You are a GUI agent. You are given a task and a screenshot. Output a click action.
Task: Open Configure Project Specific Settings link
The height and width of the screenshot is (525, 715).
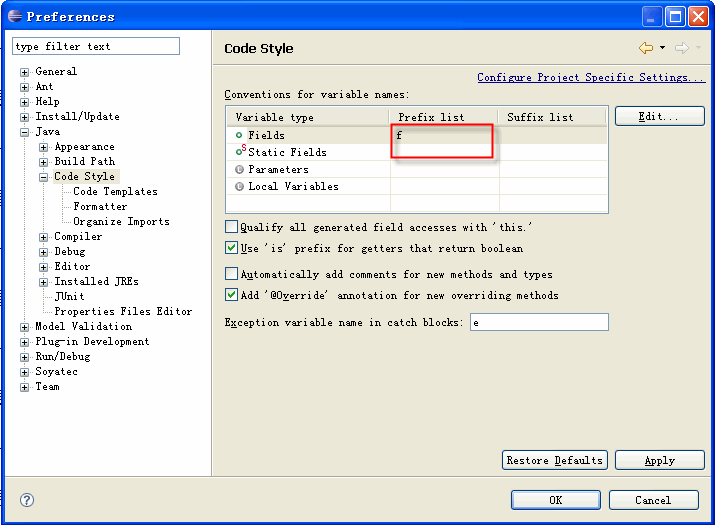591,78
